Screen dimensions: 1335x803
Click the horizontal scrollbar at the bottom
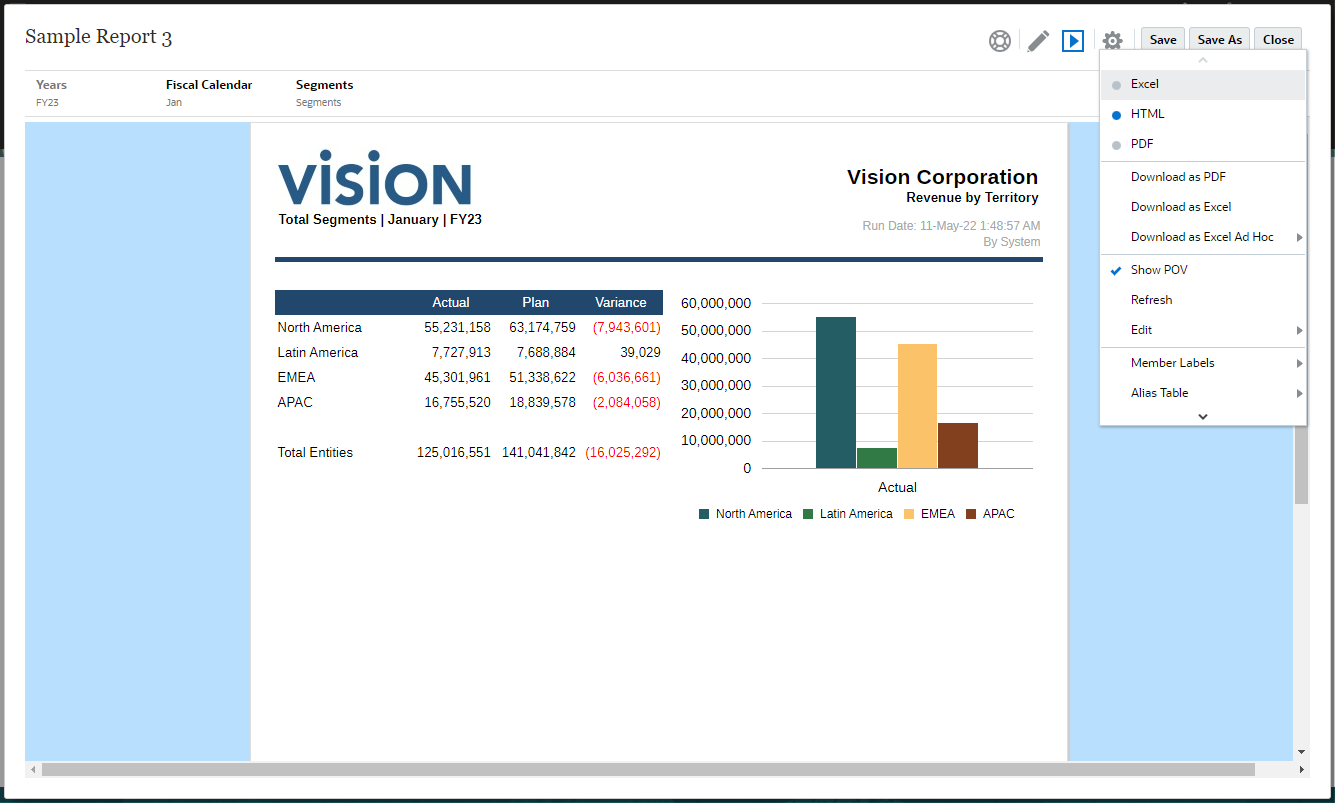[640, 769]
